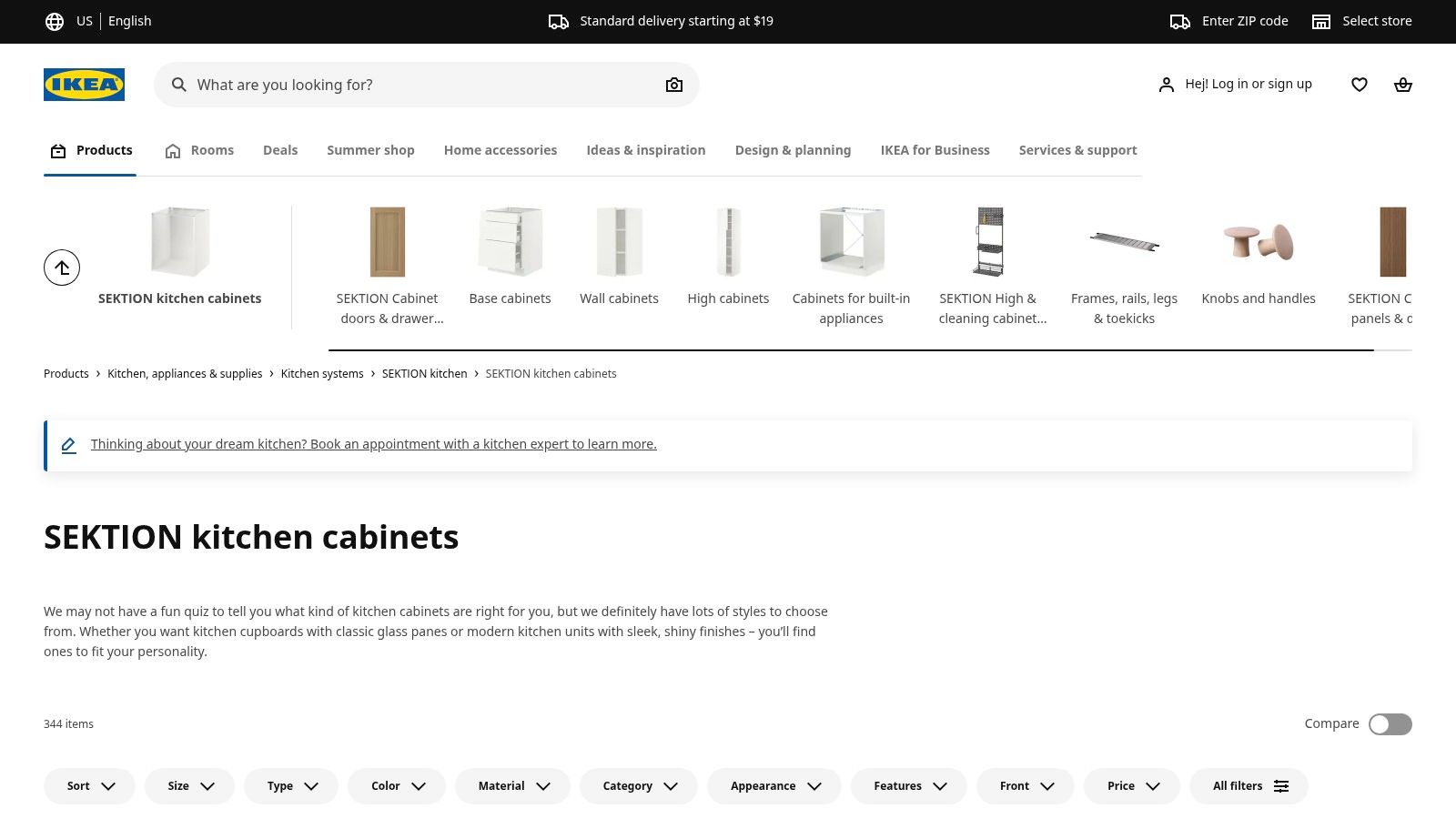This screenshot has height=819, width=1456.
Task: Open the favorites heart icon
Action: pos(1360,85)
